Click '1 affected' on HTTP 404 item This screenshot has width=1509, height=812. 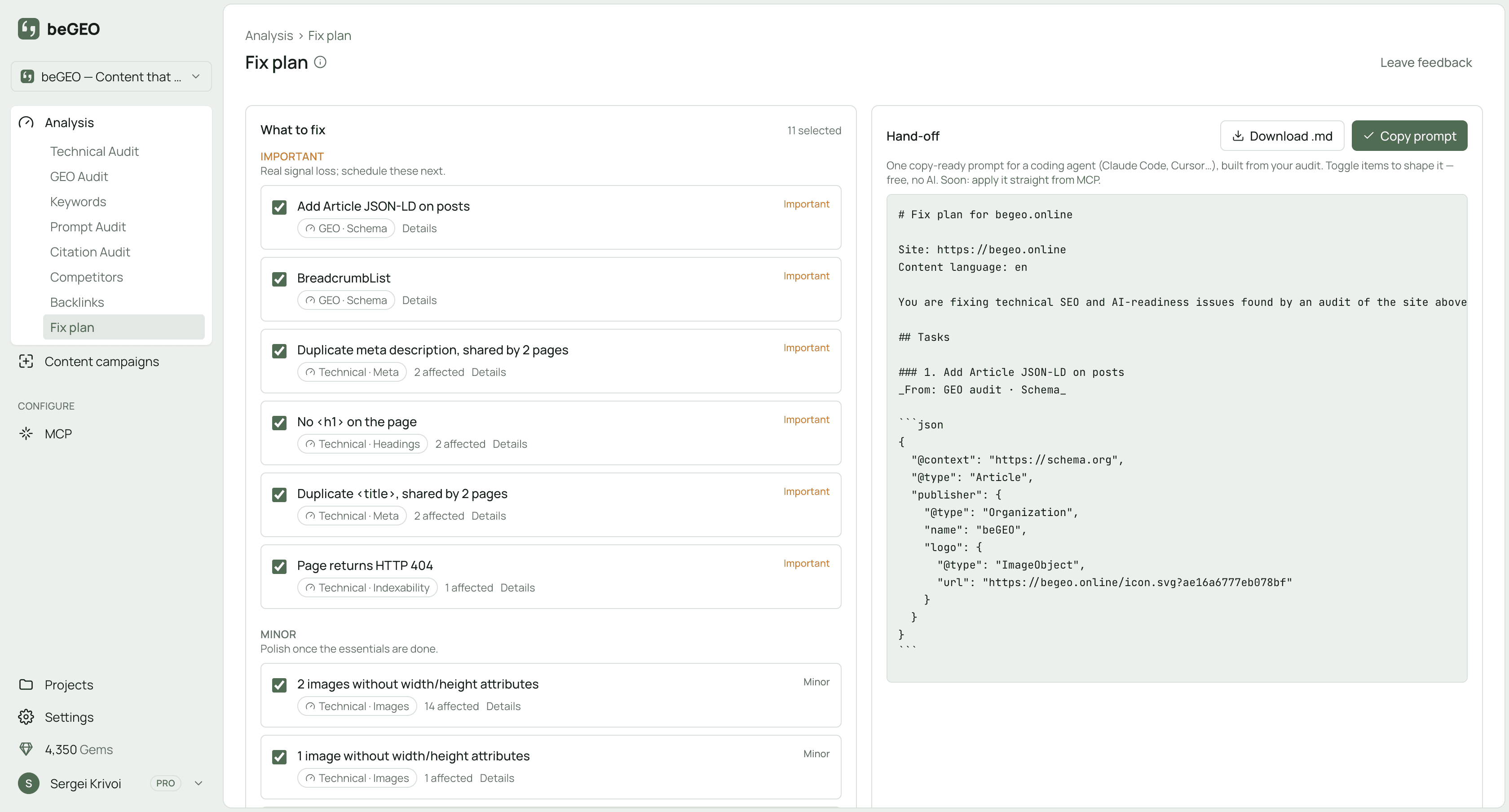(468, 587)
